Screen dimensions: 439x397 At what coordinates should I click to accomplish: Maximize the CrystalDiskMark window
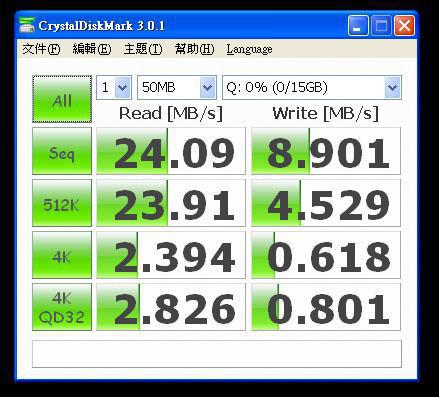[x=381, y=25]
